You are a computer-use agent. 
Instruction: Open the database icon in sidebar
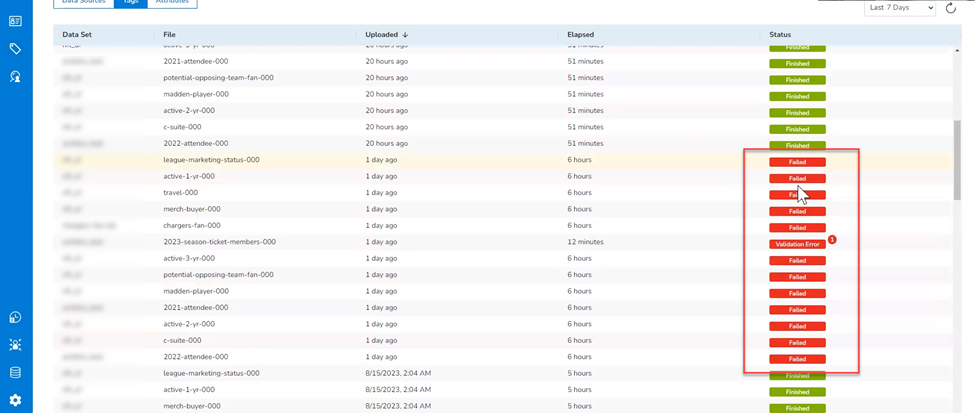[16, 373]
